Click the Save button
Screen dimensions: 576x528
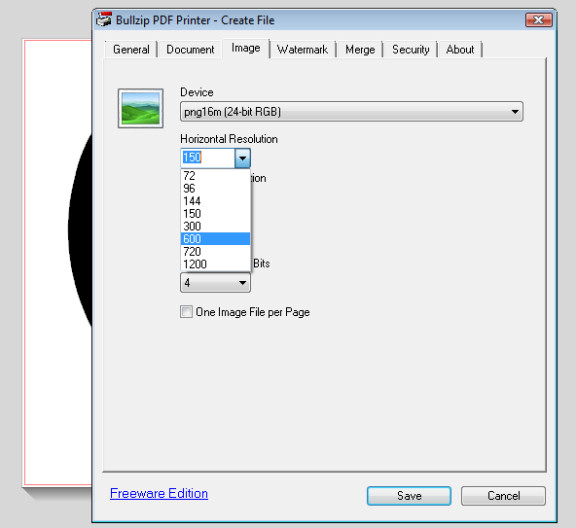(x=409, y=496)
